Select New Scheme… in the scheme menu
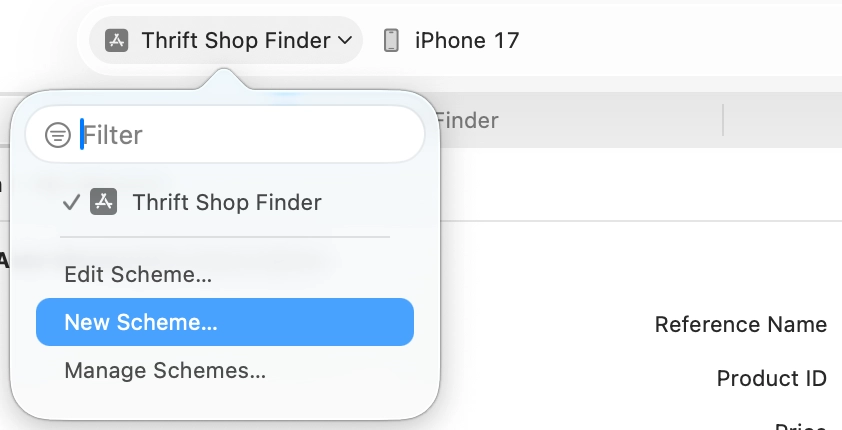 (141, 322)
